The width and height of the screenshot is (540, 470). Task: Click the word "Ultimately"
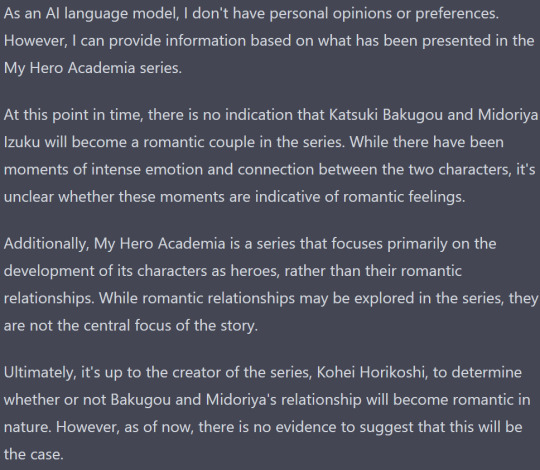40,373
